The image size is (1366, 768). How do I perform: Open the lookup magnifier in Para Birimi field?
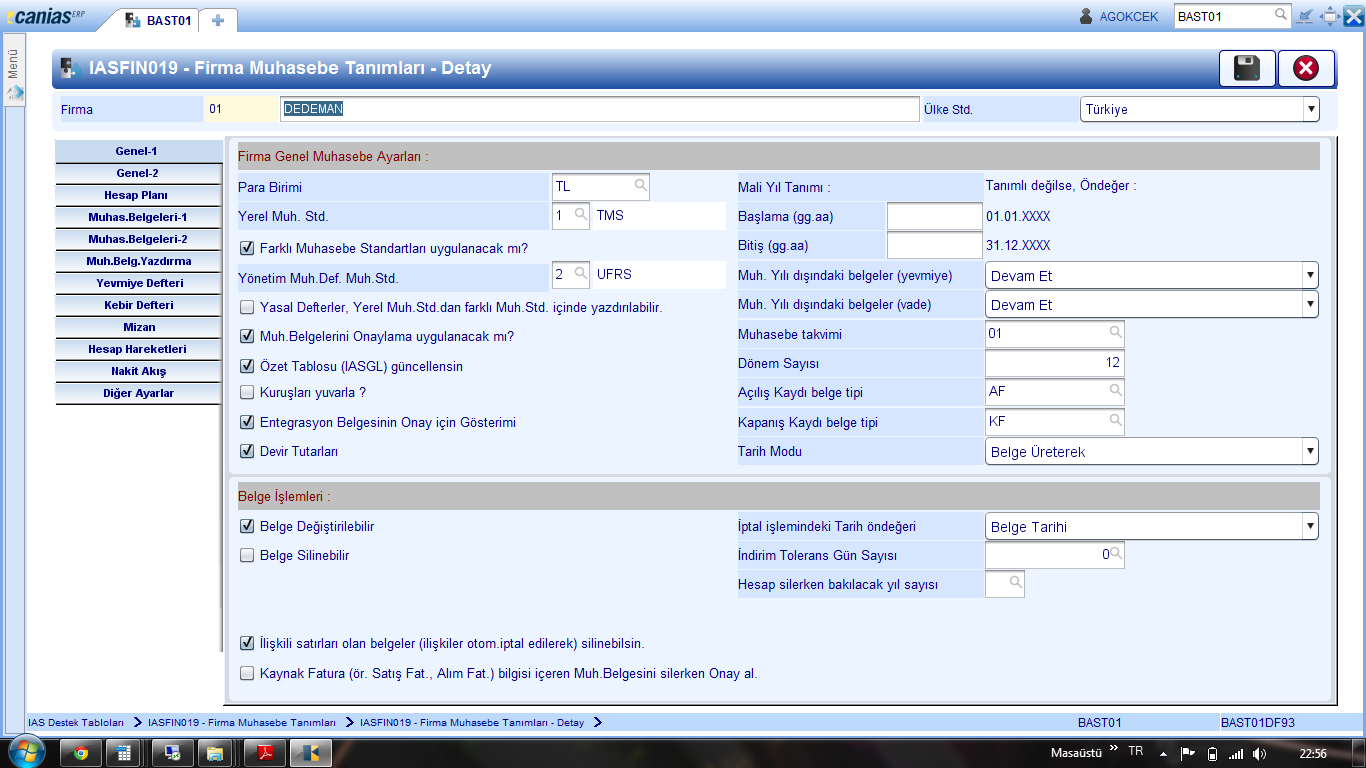pos(640,185)
